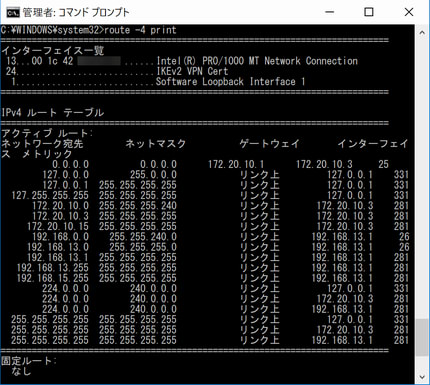Close the Command Prompt window
This screenshot has width=430, height=385.
click(409, 12)
